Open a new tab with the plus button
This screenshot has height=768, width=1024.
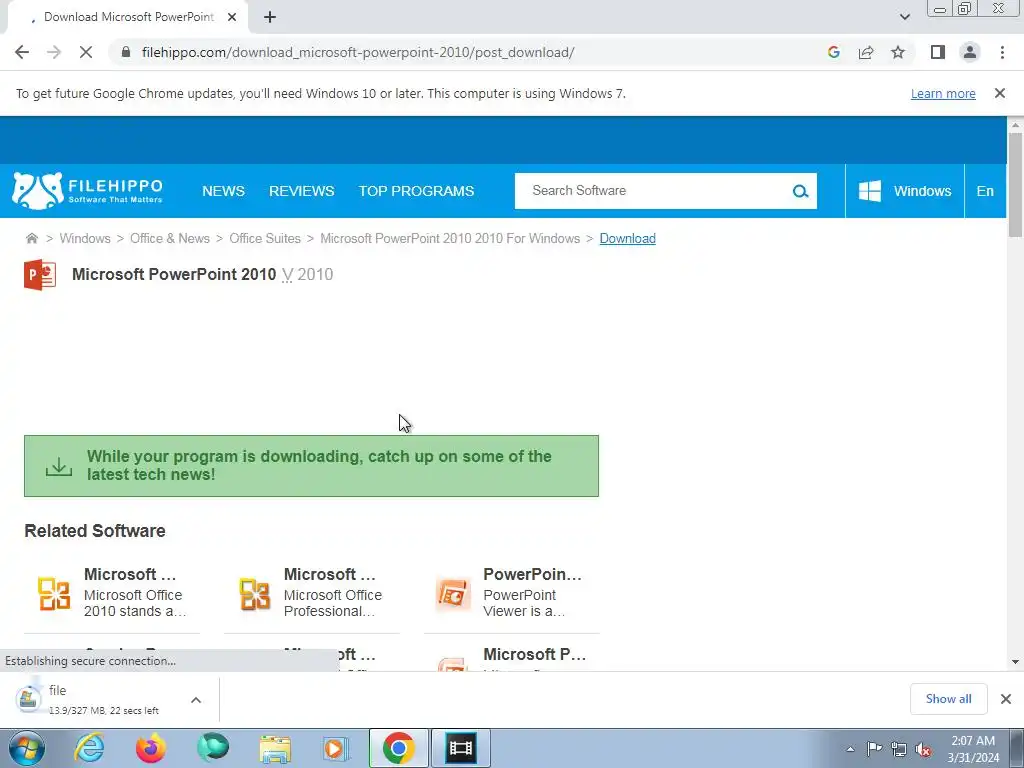pos(270,17)
